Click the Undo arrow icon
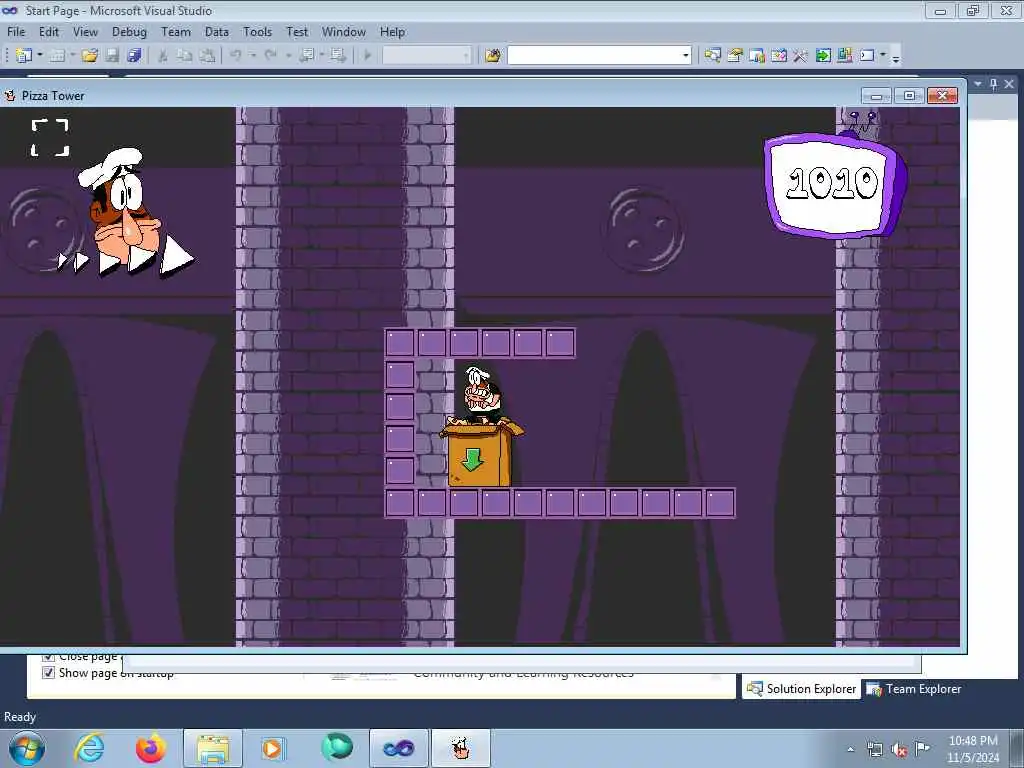Viewport: 1024px width, 768px height. pos(236,56)
